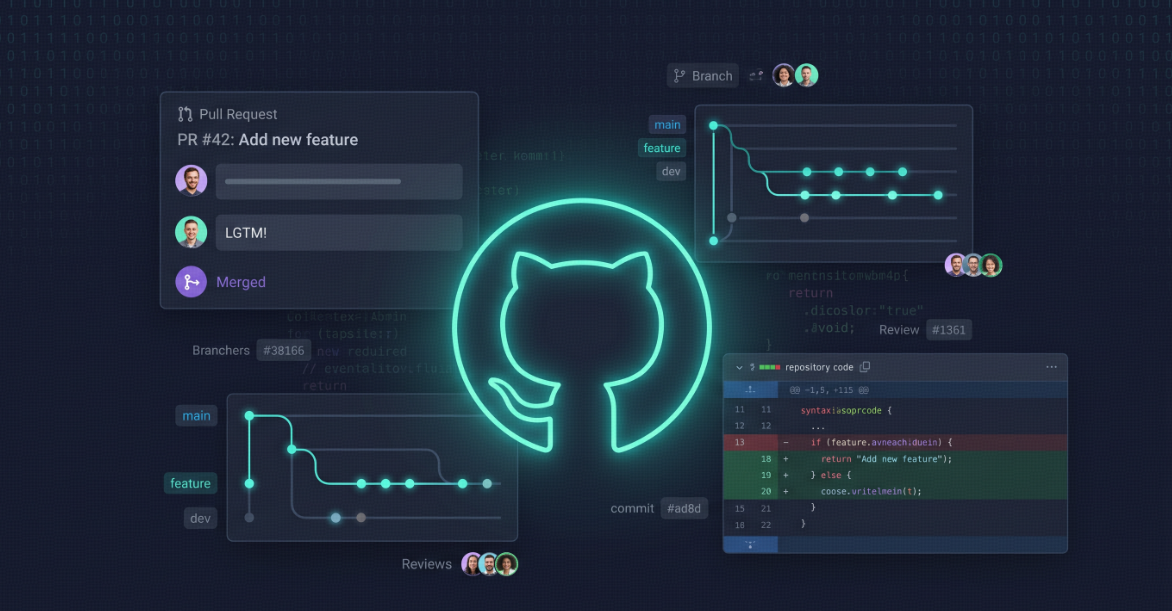Click the commit node beside the lower graph's main label
The image size is (1172, 611).
pos(249,416)
